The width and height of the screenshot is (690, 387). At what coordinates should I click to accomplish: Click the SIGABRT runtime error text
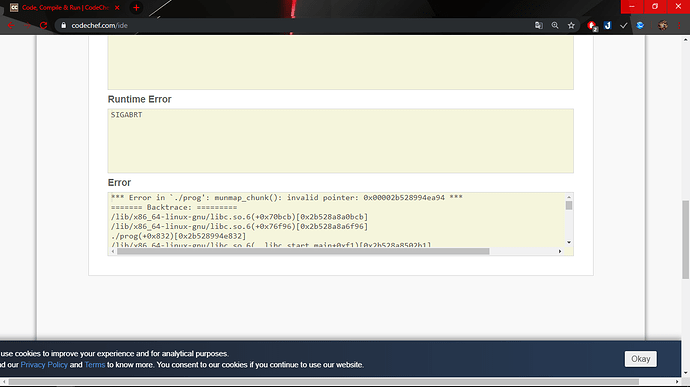(x=126, y=115)
